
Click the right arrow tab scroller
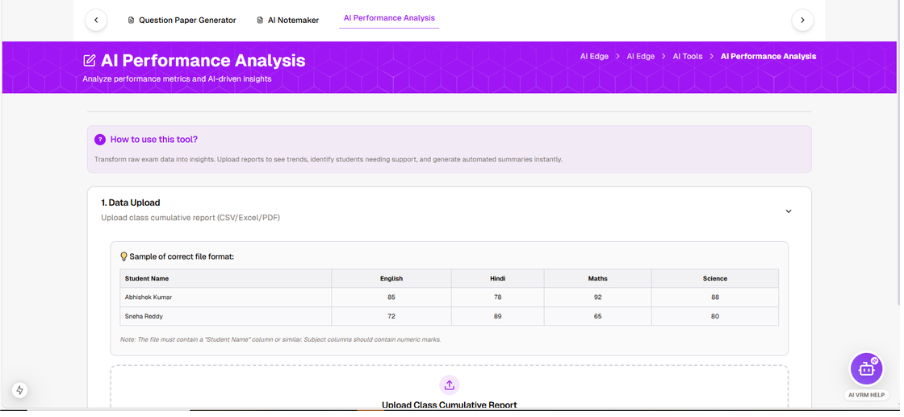point(803,20)
